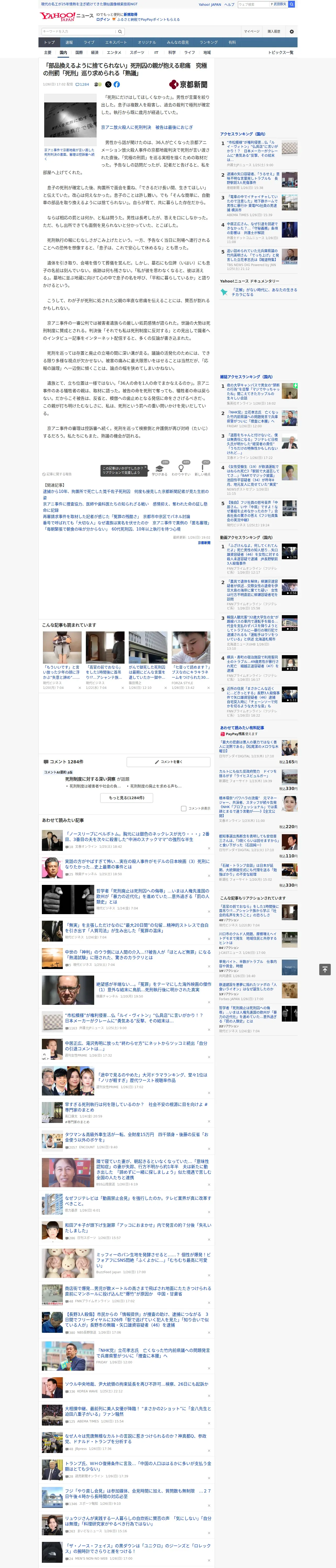
Task: Open the ランキング tab
Action: [x=209, y=43]
